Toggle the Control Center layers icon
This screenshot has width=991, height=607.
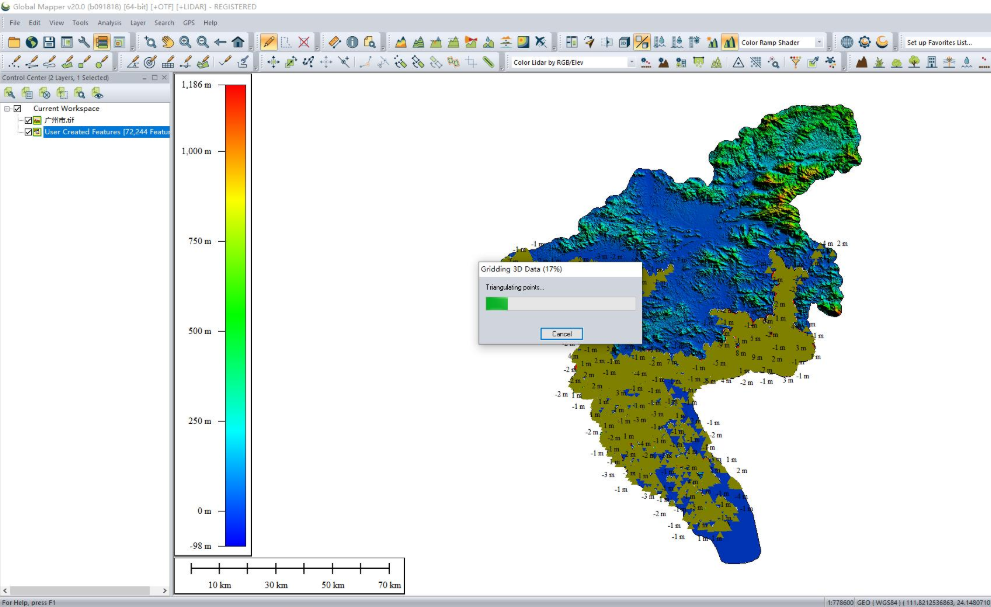tap(101, 42)
